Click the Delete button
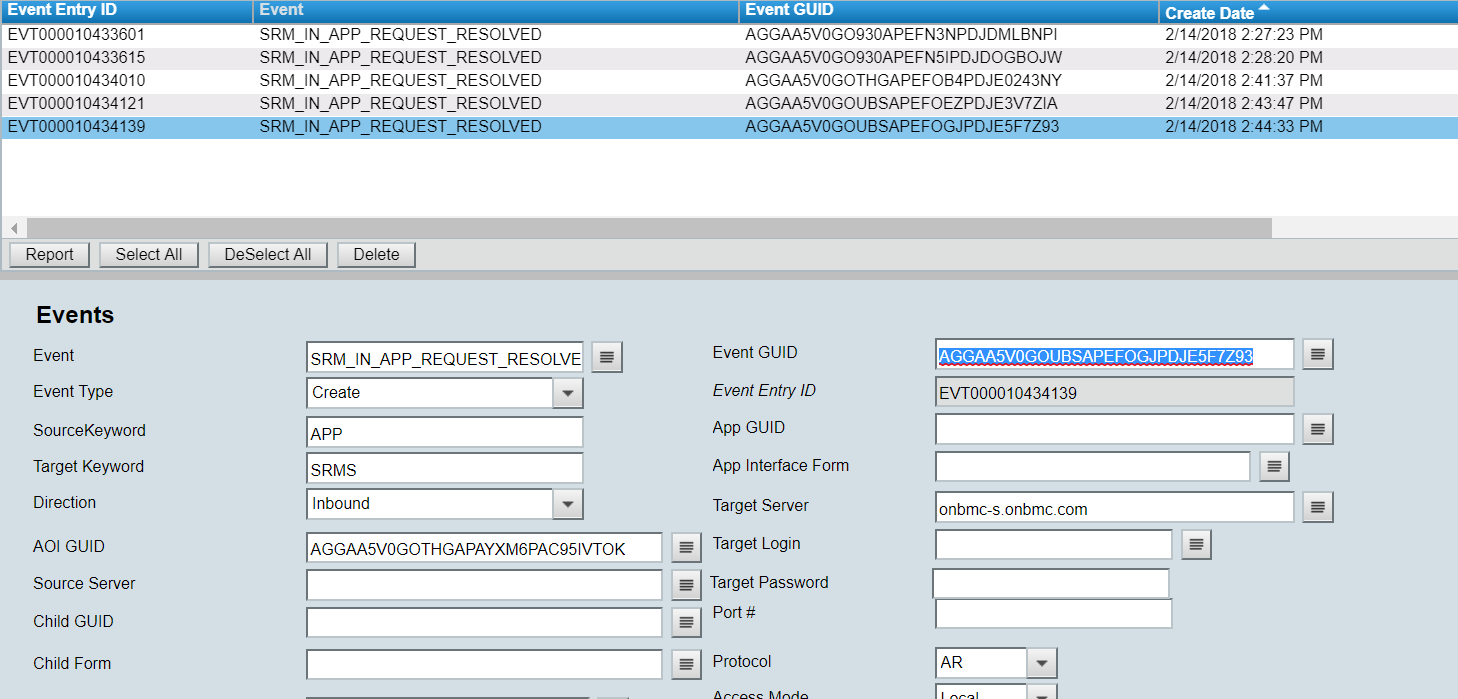The image size is (1458, 699). (x=377, y=254)
